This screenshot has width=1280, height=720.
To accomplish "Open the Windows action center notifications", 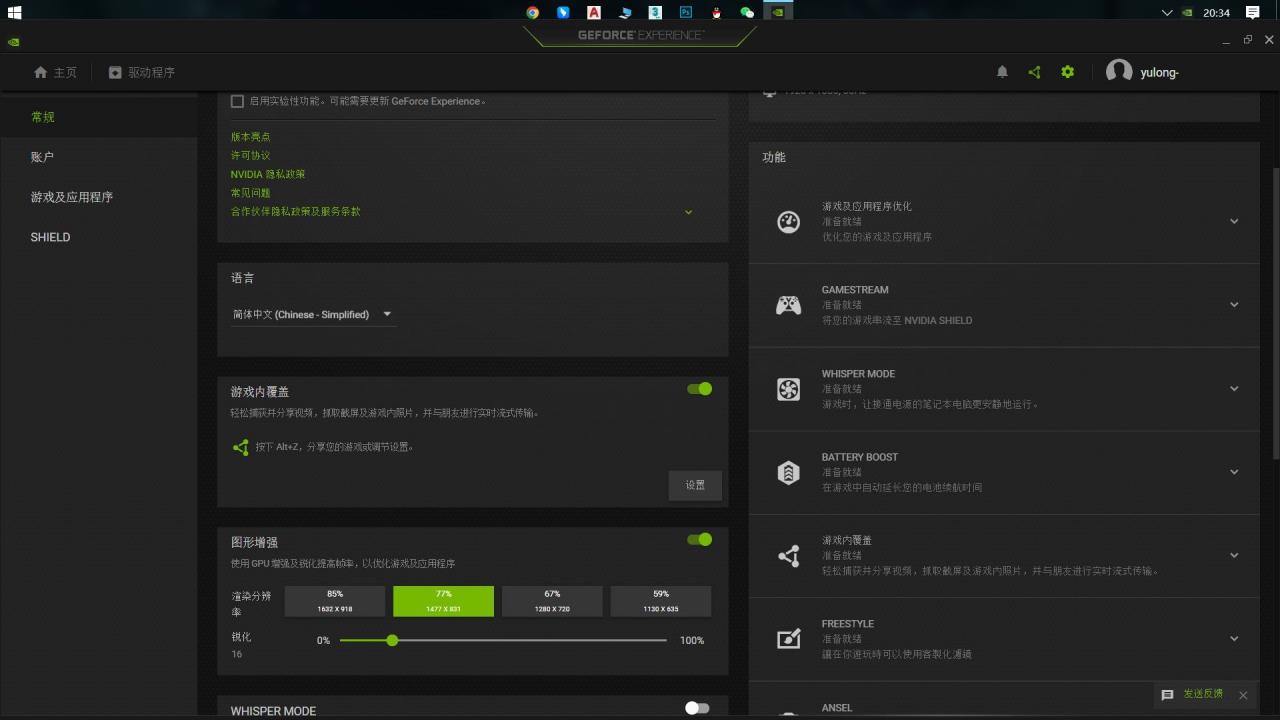I will (1252, 12).
